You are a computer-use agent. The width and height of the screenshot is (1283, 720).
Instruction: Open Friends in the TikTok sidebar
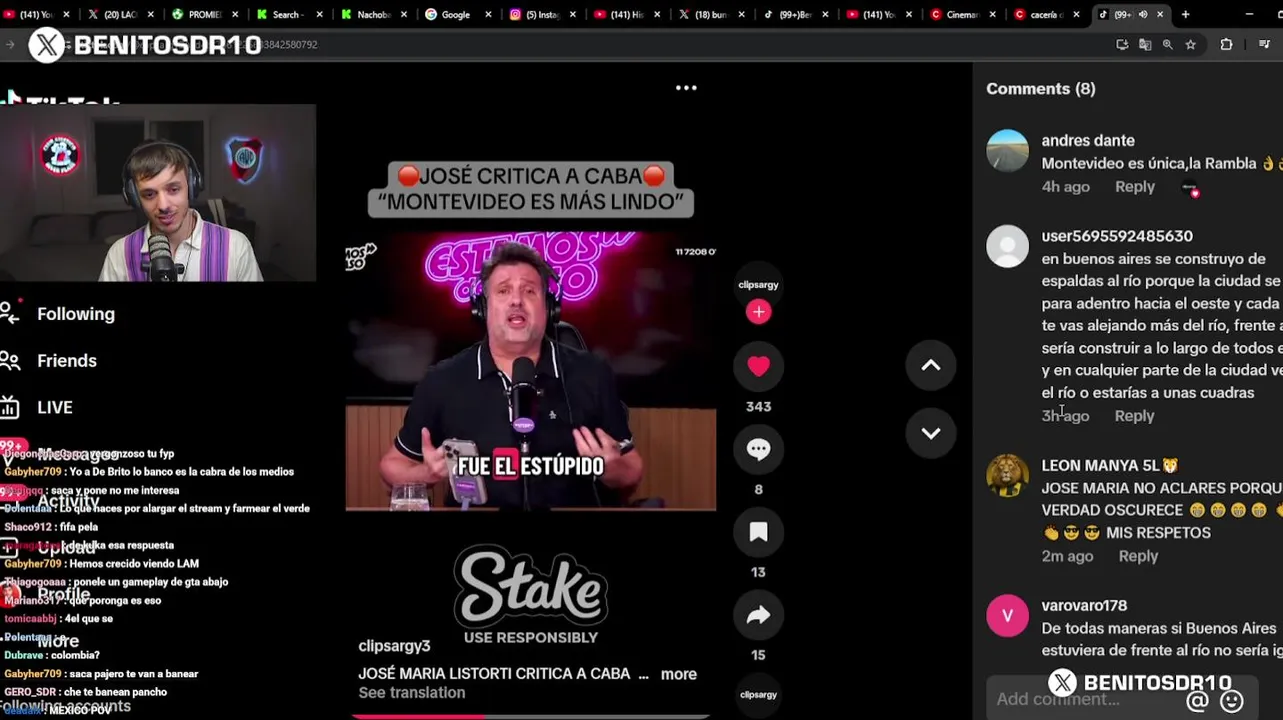(x=67, y=361)
